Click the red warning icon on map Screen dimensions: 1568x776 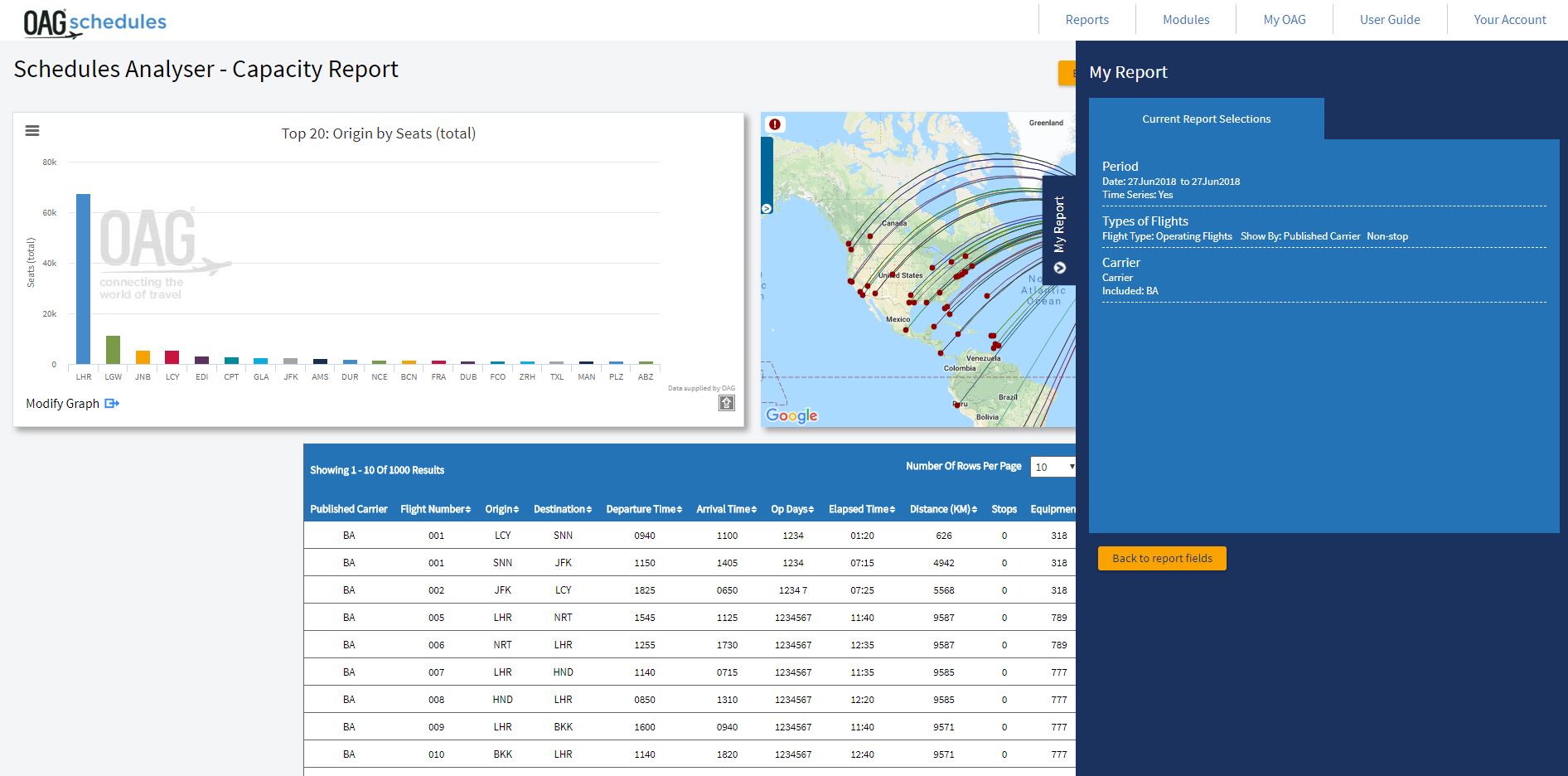(x=774, y=124)
